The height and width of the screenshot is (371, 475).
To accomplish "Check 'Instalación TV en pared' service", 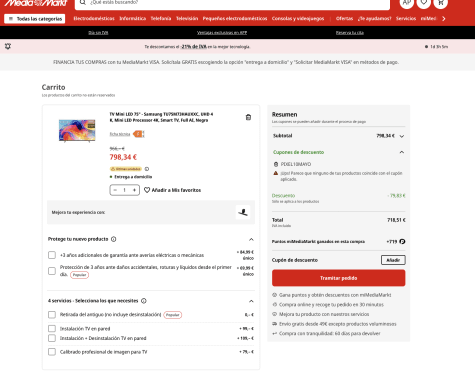I will click(x=52, y=329).
